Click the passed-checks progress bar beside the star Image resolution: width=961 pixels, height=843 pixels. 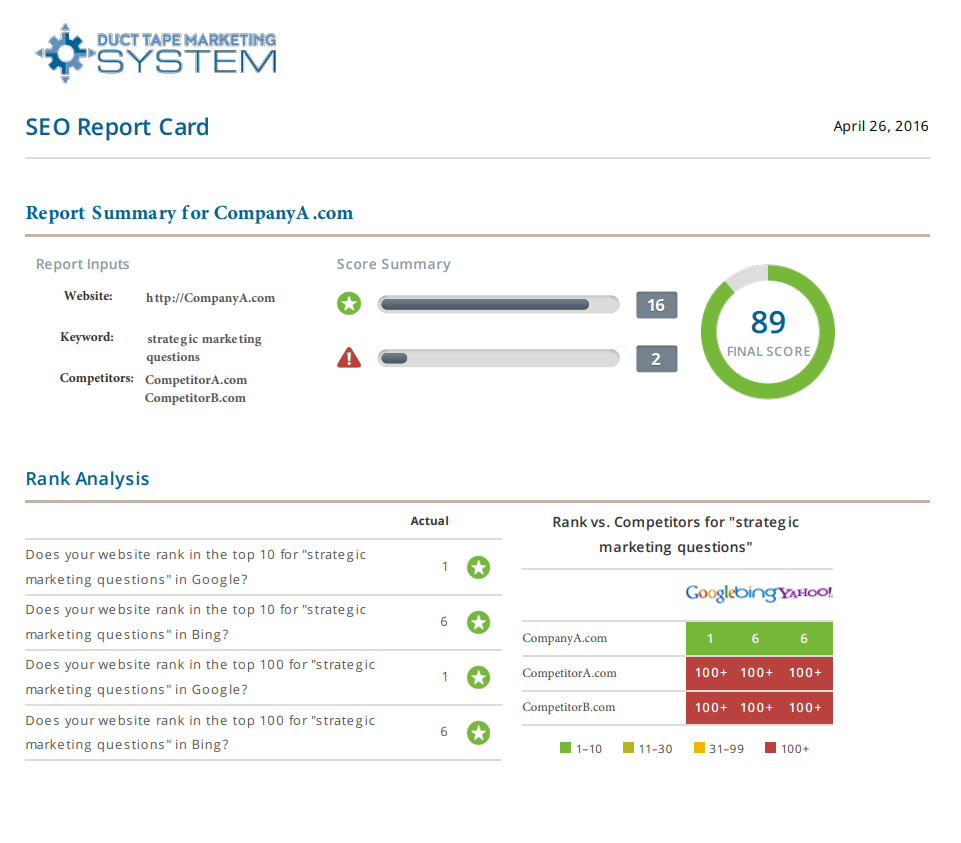coord(498,305)
